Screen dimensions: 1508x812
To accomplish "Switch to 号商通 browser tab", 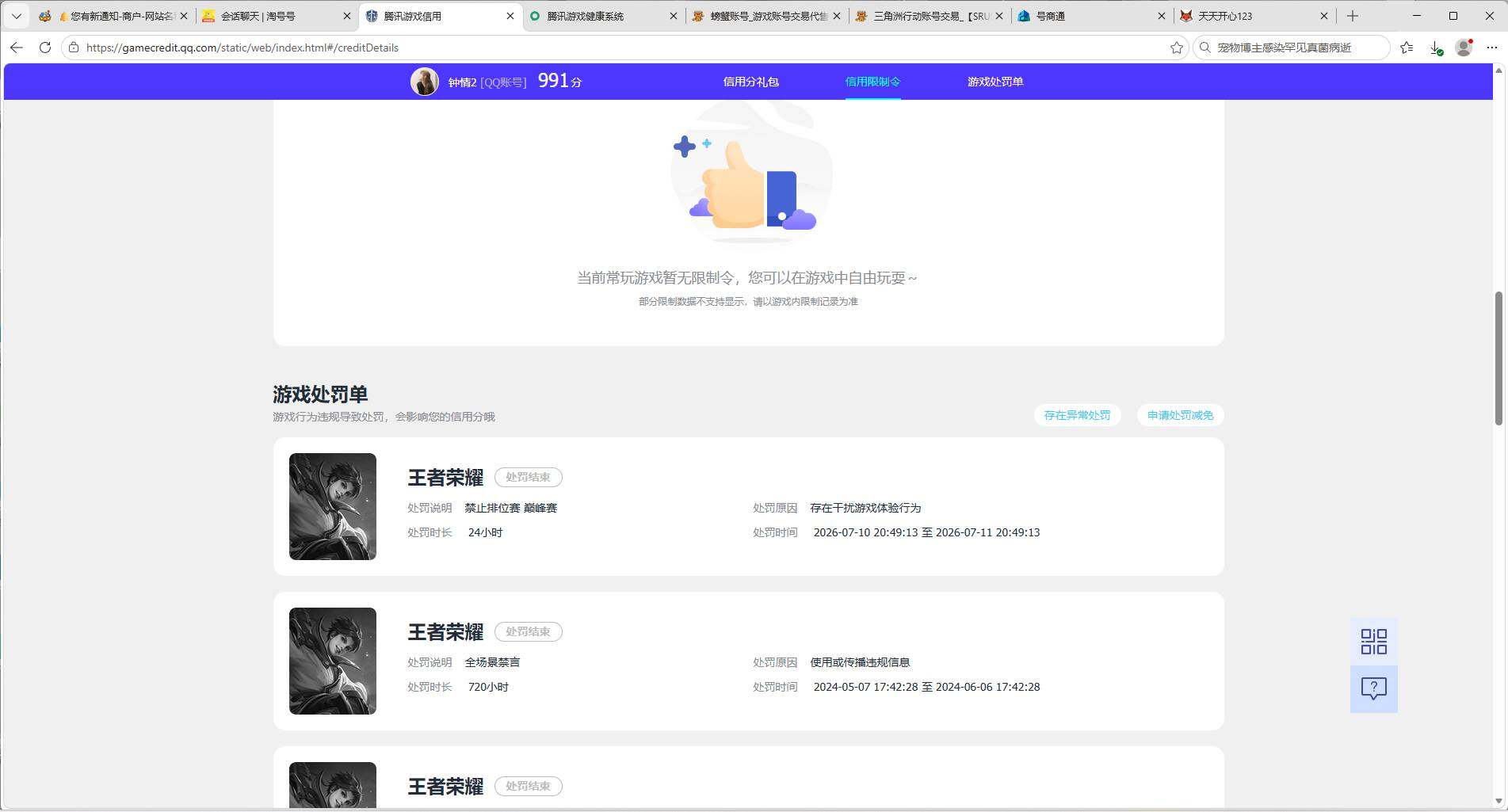I will [x=1091, y=16].
